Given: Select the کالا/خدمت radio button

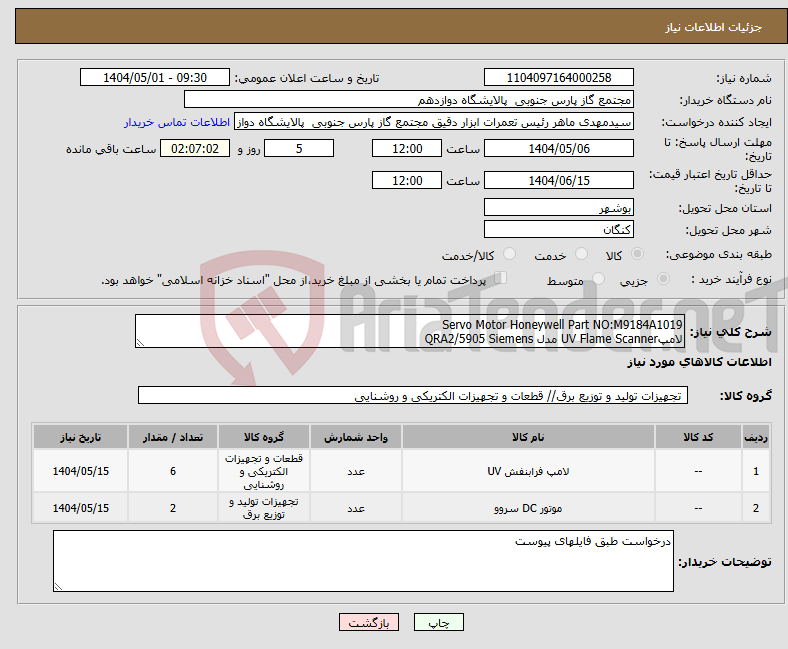Looking at the screenshot, I should coord(509,254).
